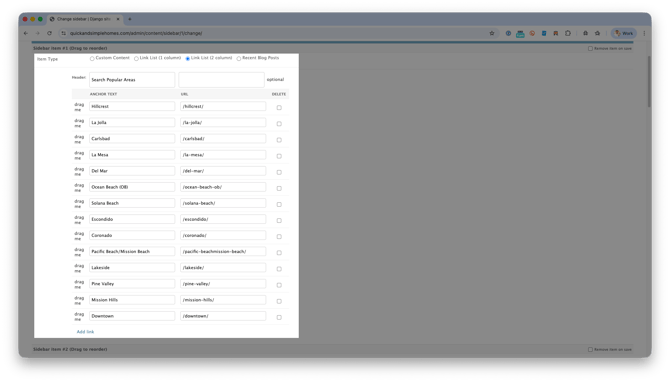This screenshot has height=382, width=670.
Task: Check delete box for Downtown row
Action: click(x=279, y=317)
